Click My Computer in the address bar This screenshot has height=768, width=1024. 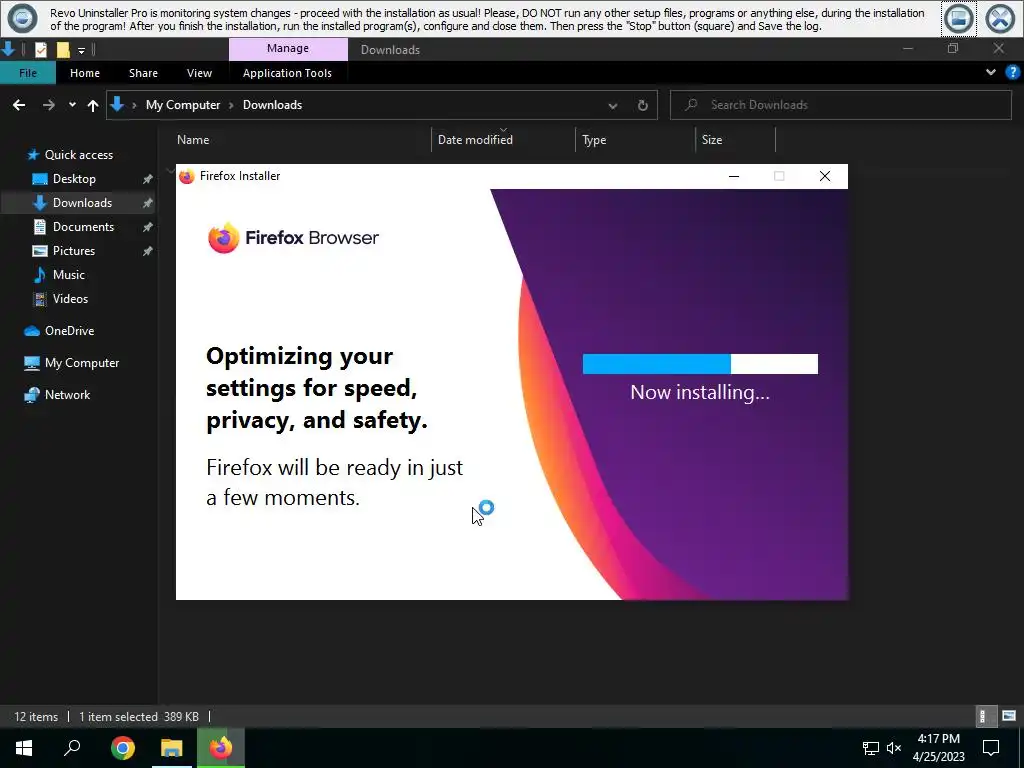(183, 105)
